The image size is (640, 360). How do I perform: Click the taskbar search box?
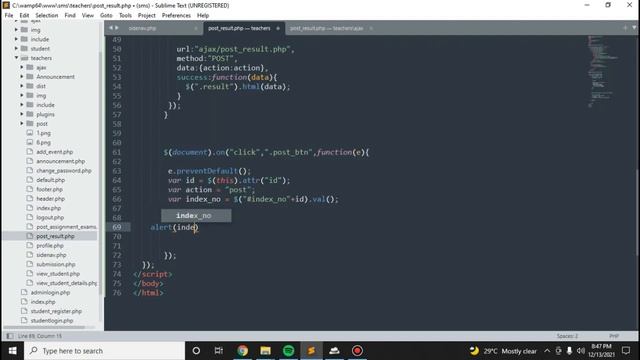coord(104,351)
